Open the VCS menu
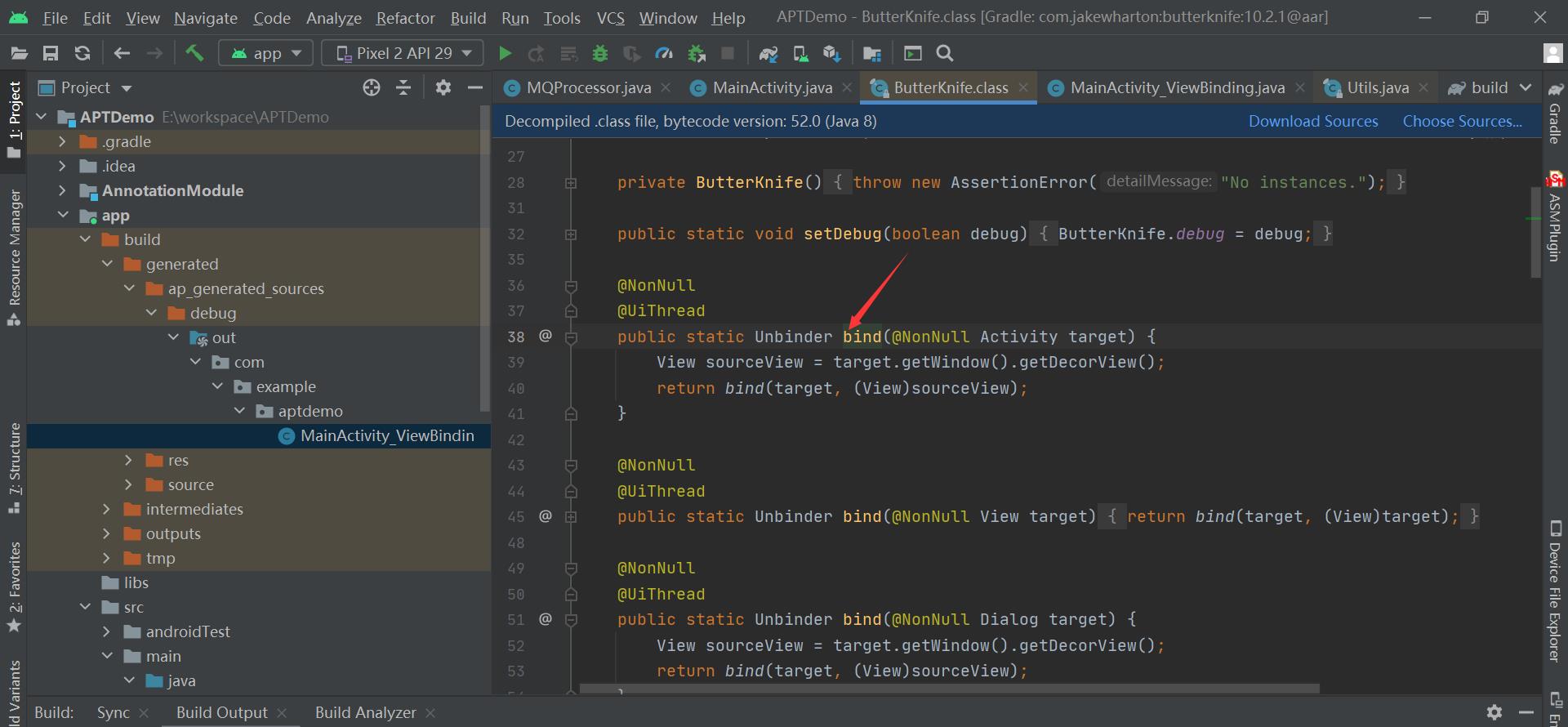The width and height of the screenshot is (1568, 727). click(x=610, y=18)
